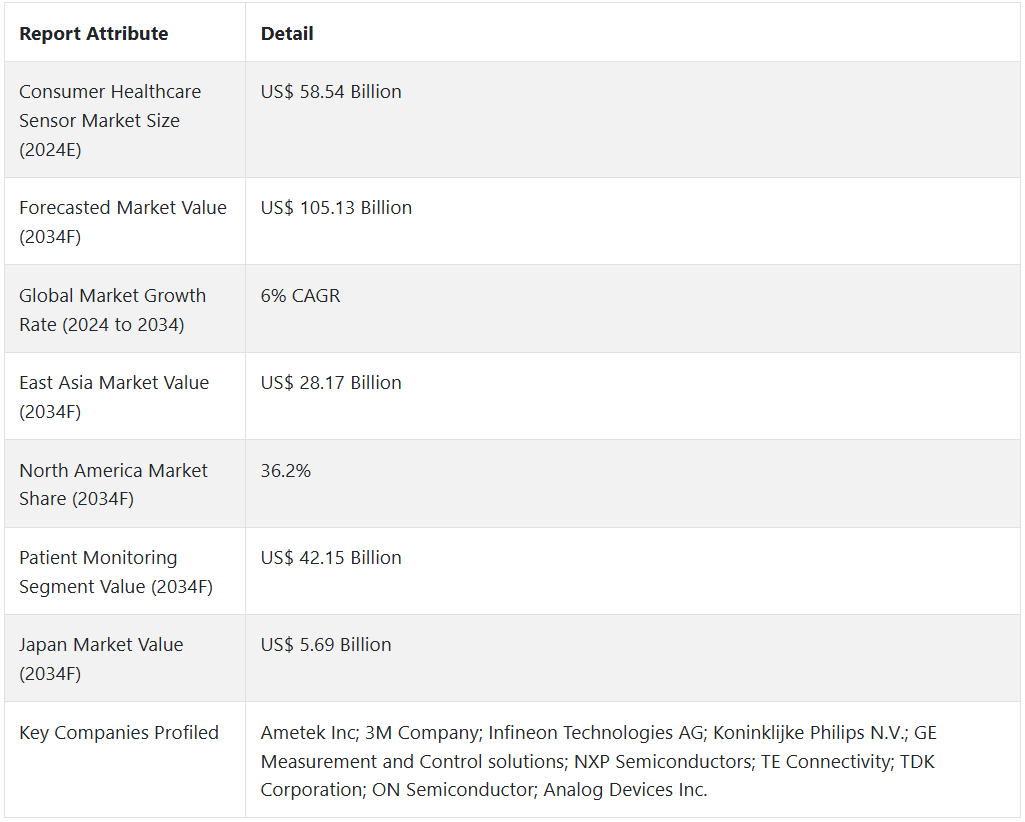1025x822 pixels.
Task: Click the US$ 105.13 Billion value
Action: (x=336, y=208)
